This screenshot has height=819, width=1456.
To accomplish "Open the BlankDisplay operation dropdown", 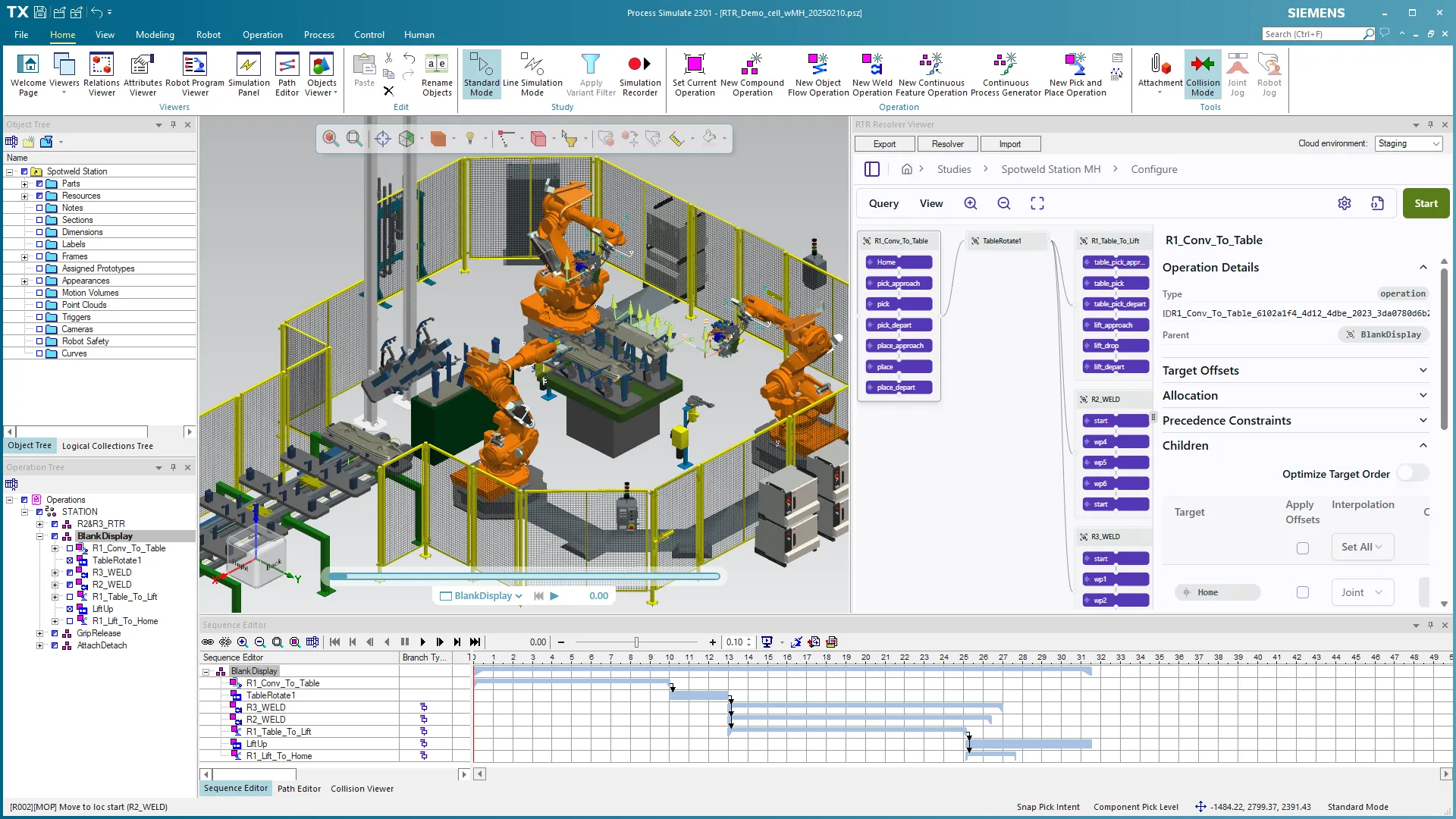I will tap(482, 595).
